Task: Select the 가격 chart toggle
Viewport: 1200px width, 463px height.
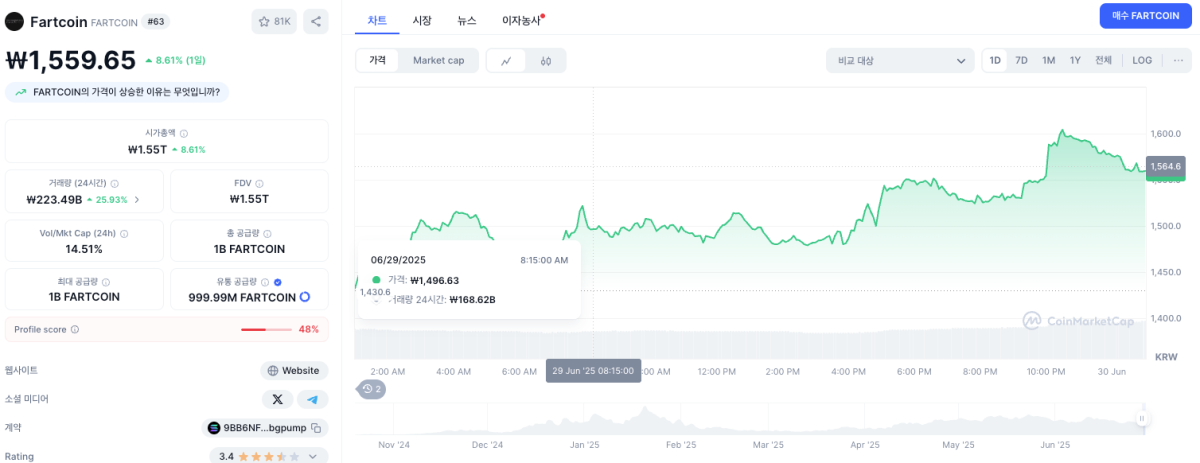Action: click(x=377, y=60)
